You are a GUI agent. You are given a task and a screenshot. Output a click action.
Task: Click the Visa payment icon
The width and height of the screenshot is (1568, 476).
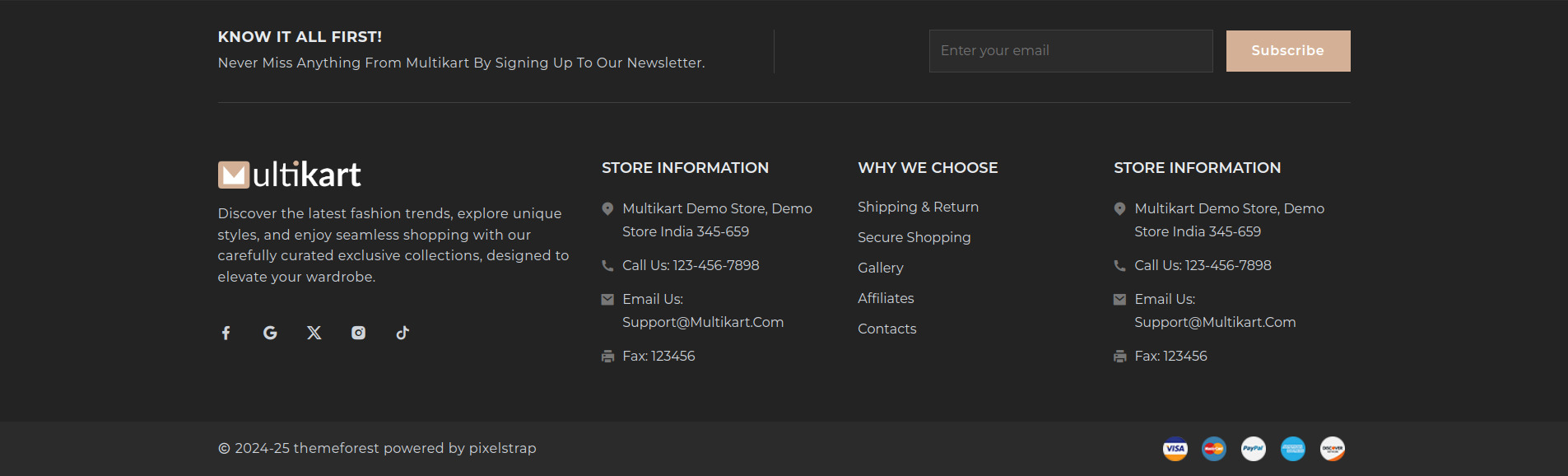point(1175,449)
